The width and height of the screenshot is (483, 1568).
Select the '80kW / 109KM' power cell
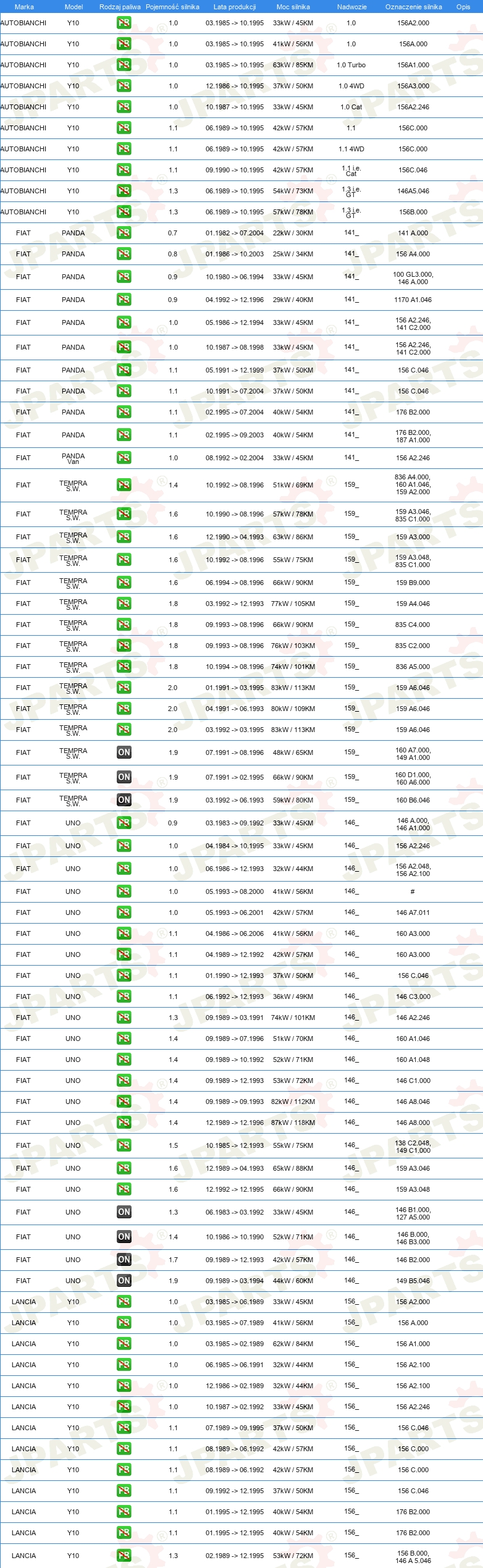click(x=293, y=709)
